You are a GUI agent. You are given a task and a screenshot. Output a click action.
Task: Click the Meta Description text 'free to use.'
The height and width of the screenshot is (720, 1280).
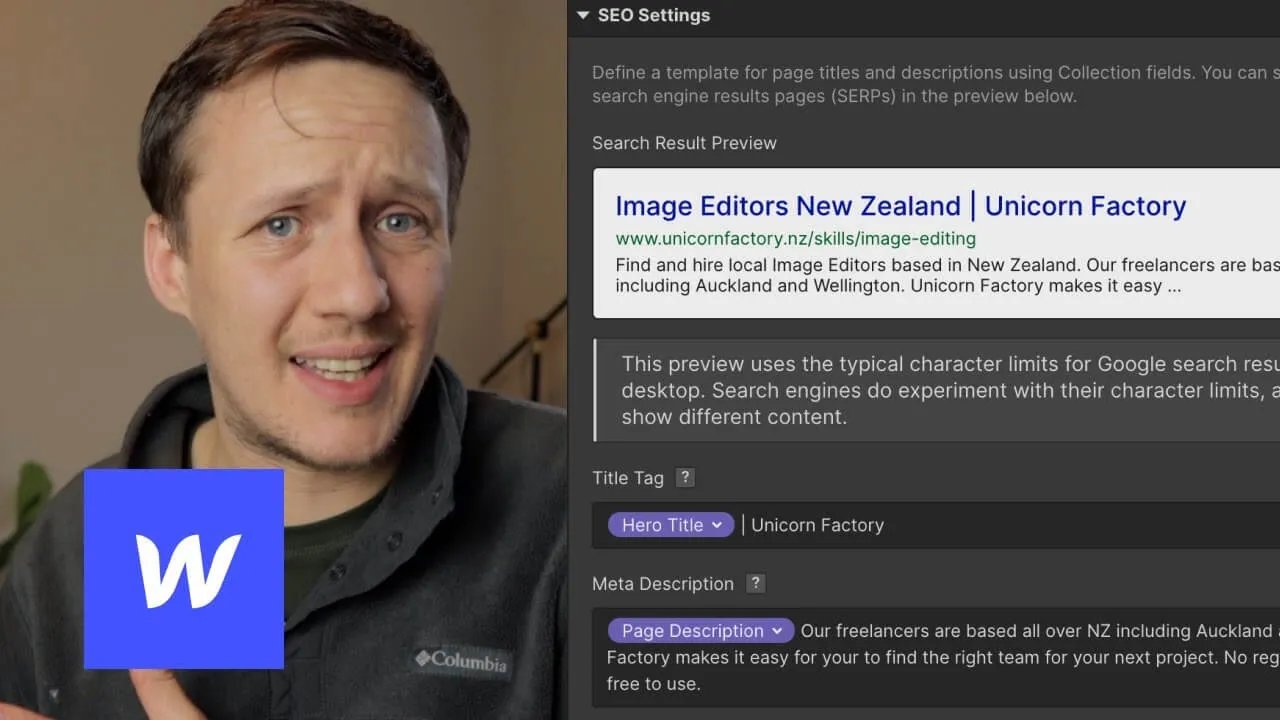(x=653, y=684)
